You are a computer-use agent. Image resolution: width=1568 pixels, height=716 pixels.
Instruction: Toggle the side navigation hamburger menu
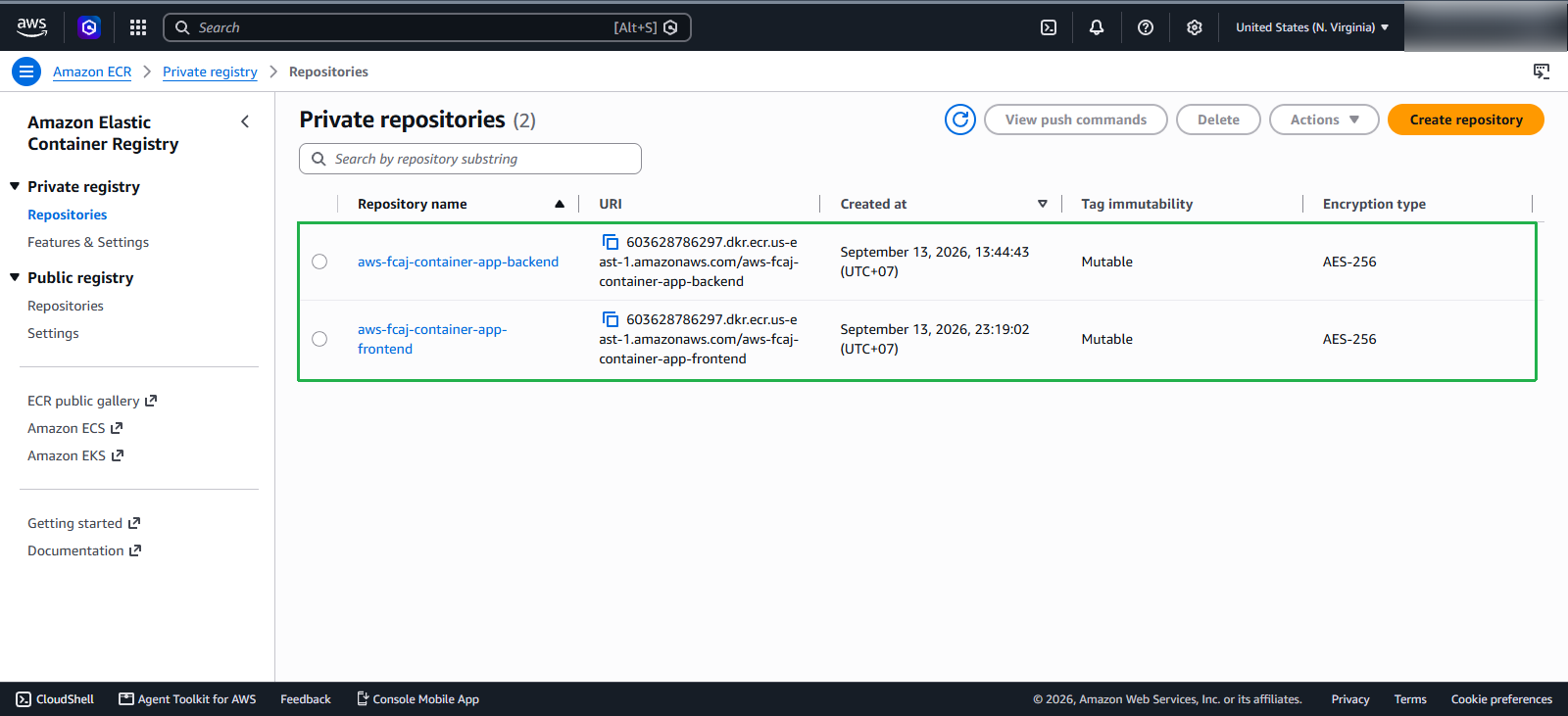pyautogui.click(x=26, y=72)
